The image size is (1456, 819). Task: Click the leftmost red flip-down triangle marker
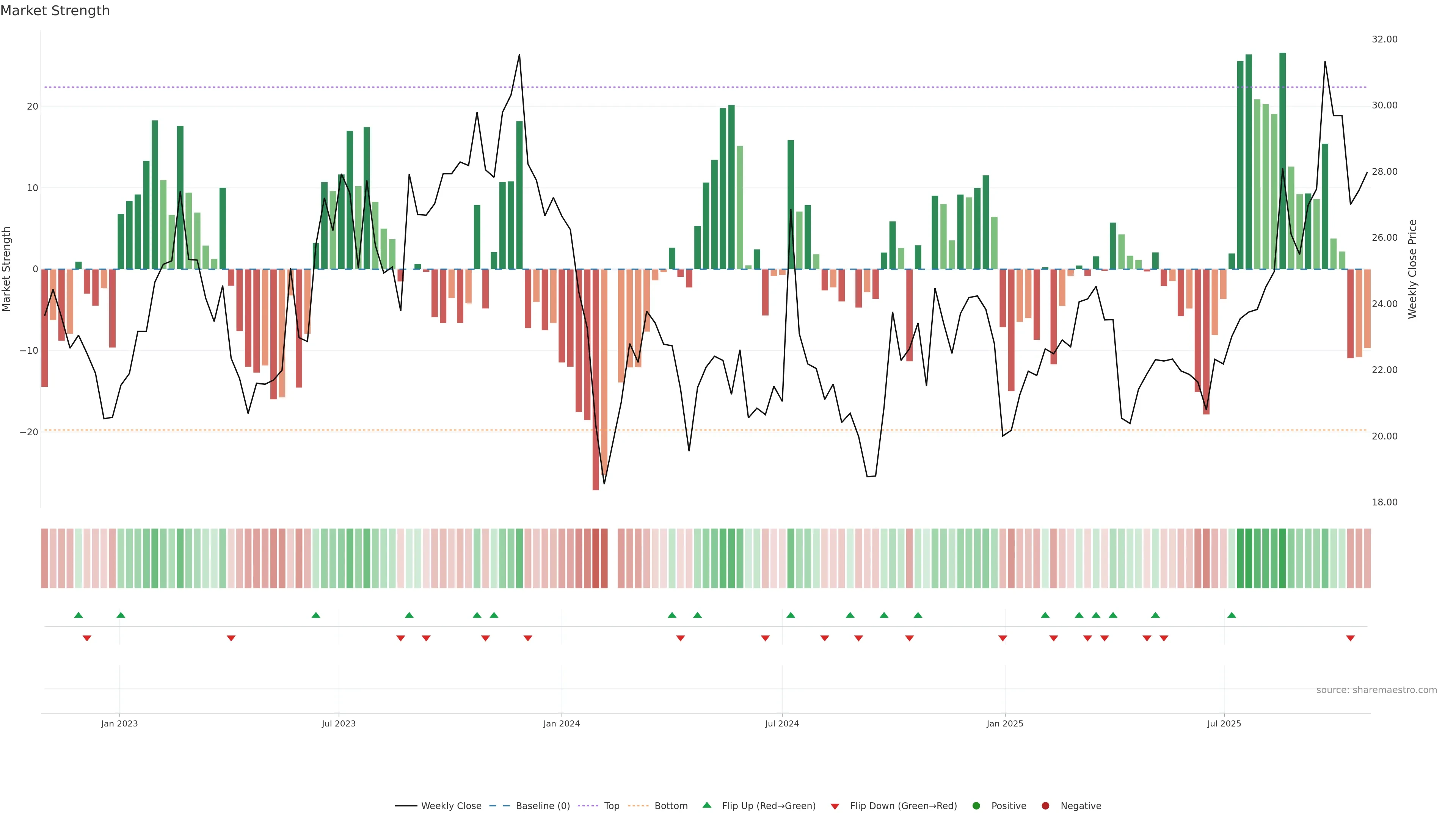pyautogui.click(x=87, y=638)
